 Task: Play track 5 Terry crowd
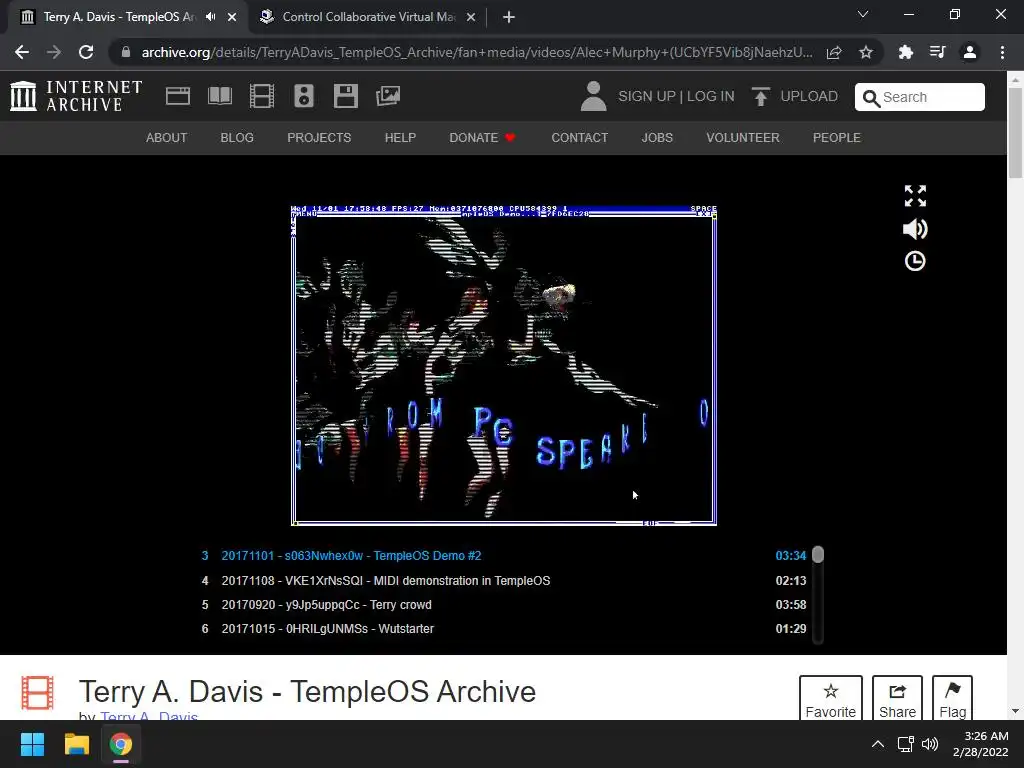point(504,605)
